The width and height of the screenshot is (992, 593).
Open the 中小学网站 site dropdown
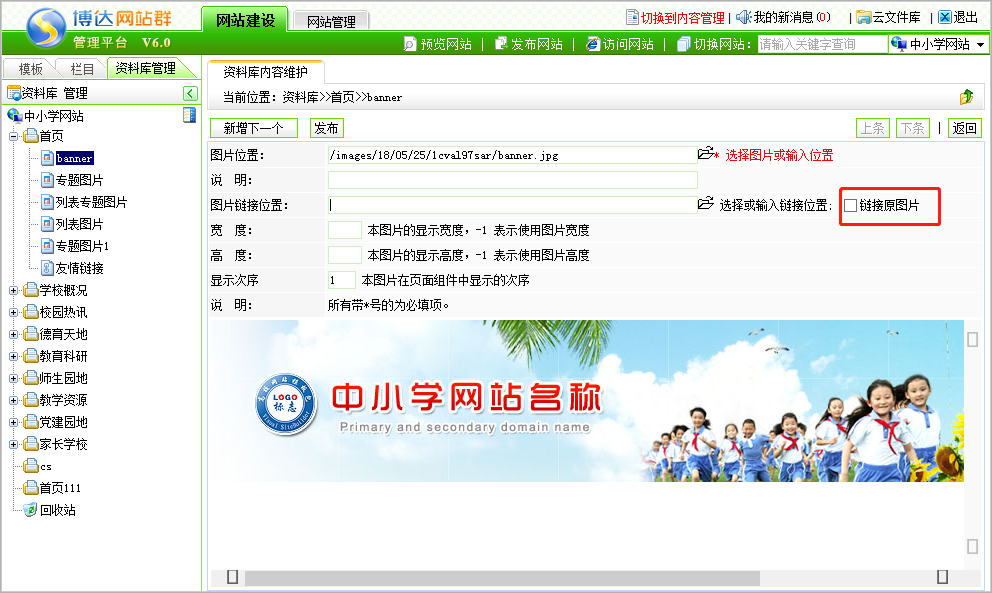[x=937, y=44]
